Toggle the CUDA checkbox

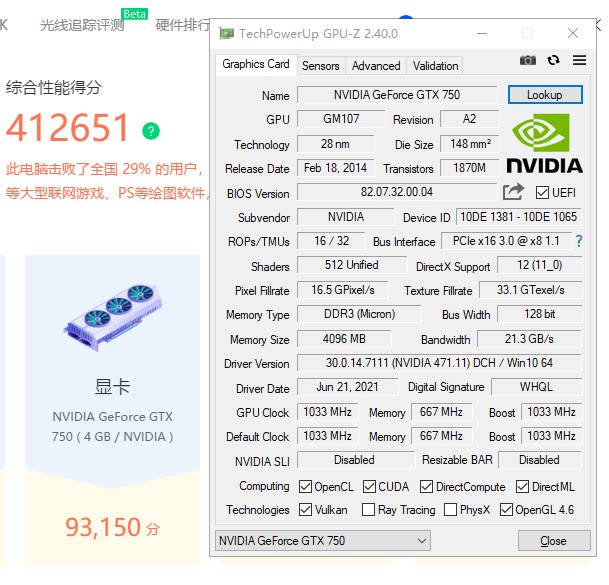click(x=369, y=486)
